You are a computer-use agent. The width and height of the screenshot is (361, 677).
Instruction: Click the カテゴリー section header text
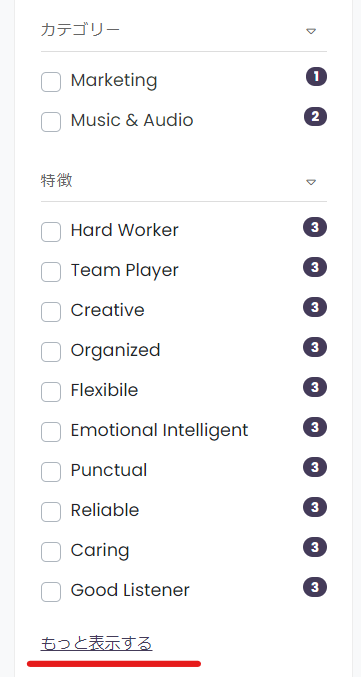coord(80,30)
